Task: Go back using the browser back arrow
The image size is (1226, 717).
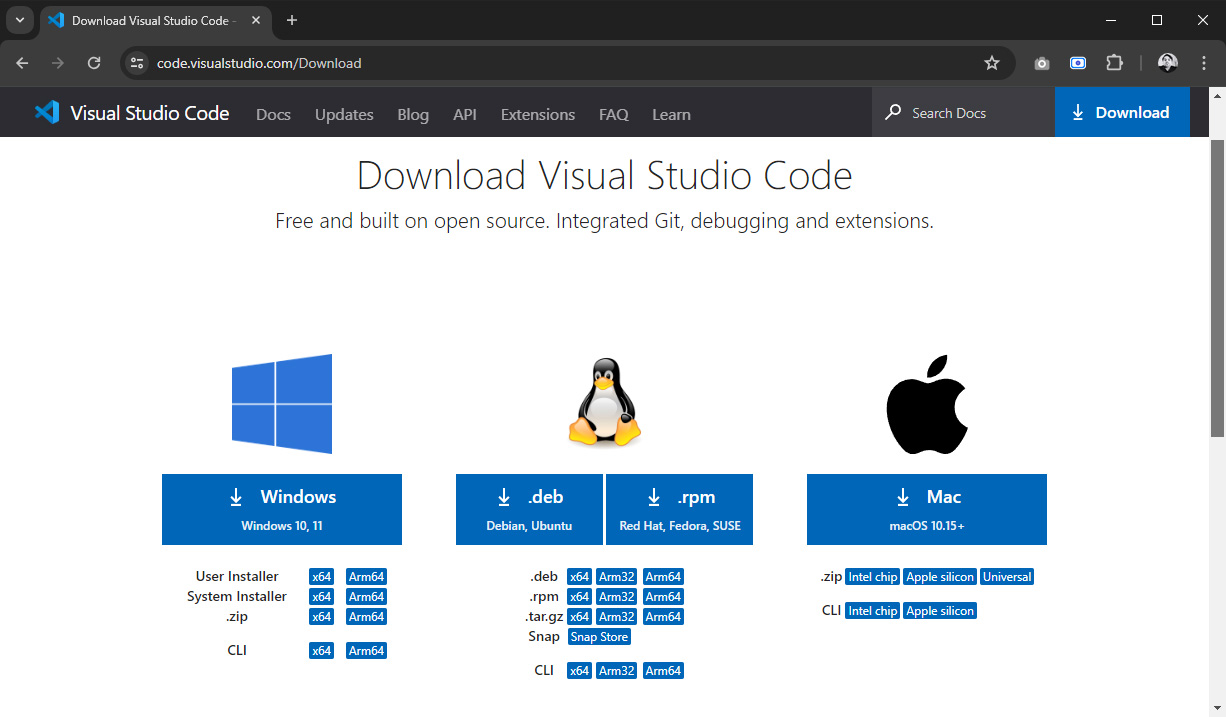Action: click(22, 63)
